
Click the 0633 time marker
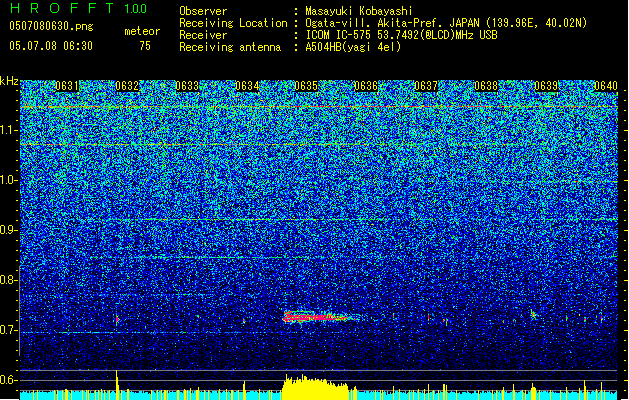tap(187, 86)
